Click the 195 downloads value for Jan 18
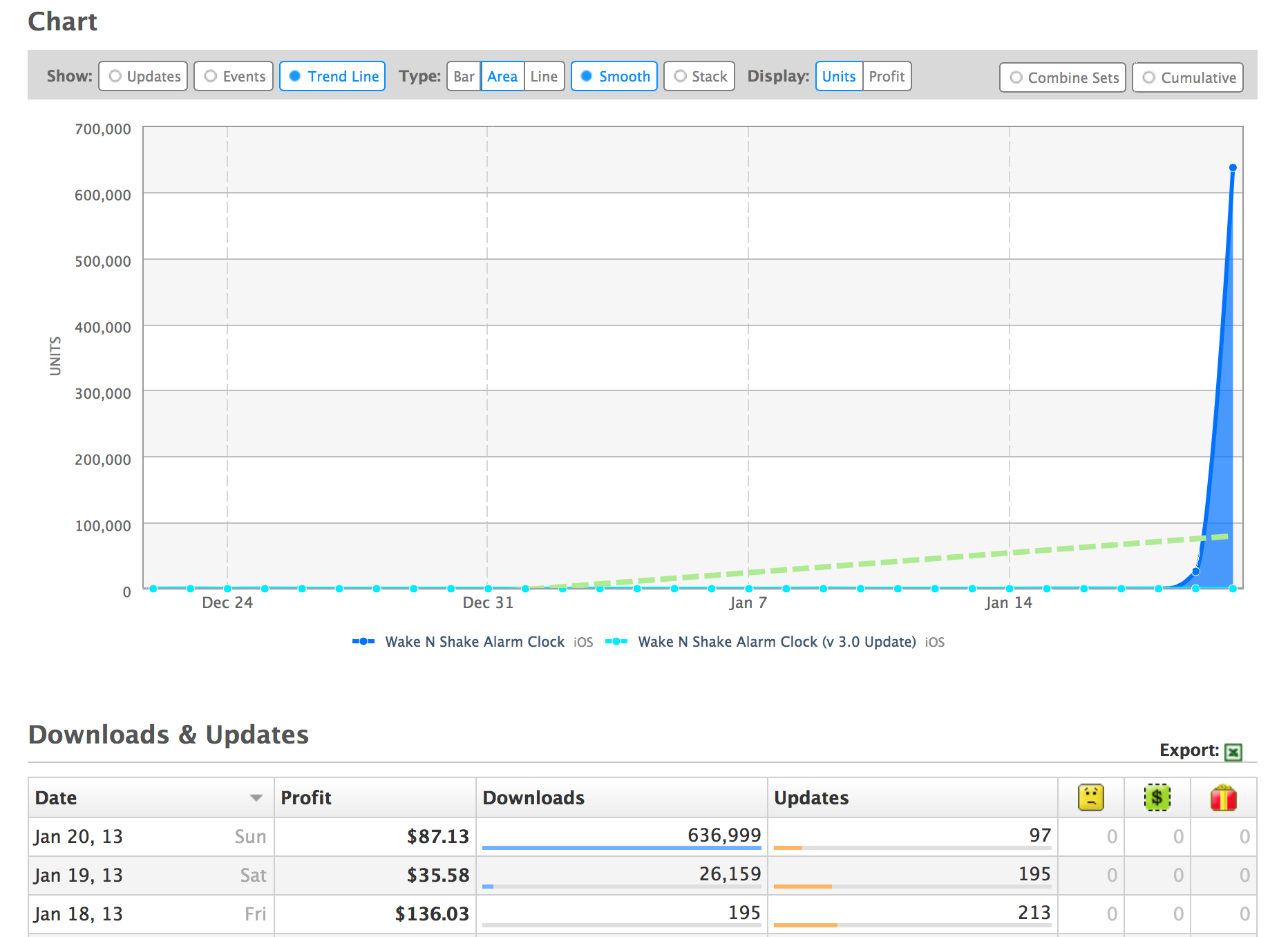 tap(744, 913)
